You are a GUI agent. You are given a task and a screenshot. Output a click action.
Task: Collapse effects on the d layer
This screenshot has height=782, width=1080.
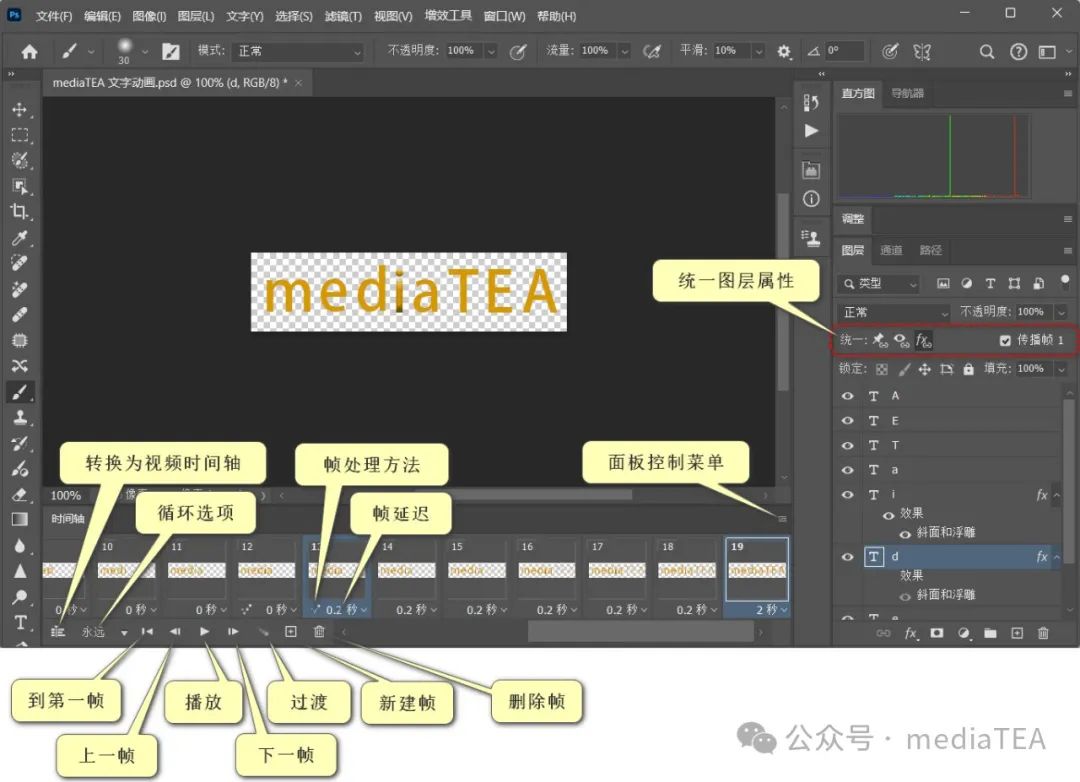coord(1057,557)
